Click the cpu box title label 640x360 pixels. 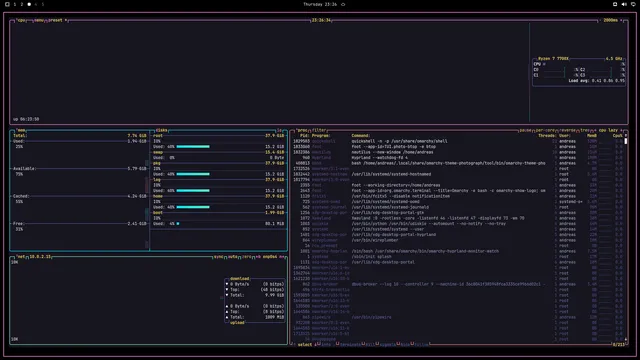coord(21,20)
